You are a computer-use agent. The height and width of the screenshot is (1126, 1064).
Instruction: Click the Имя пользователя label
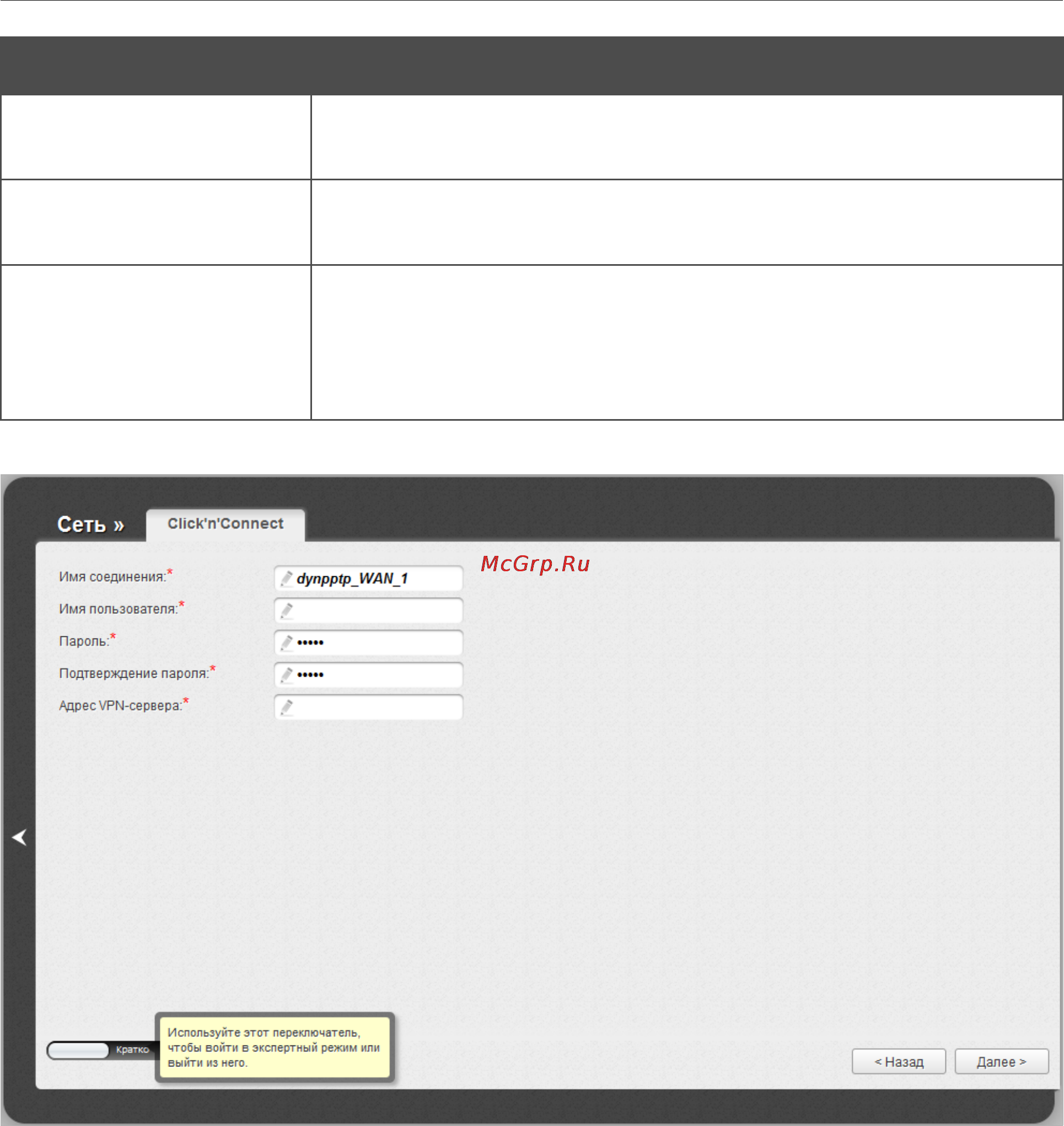tap(119, 609)
